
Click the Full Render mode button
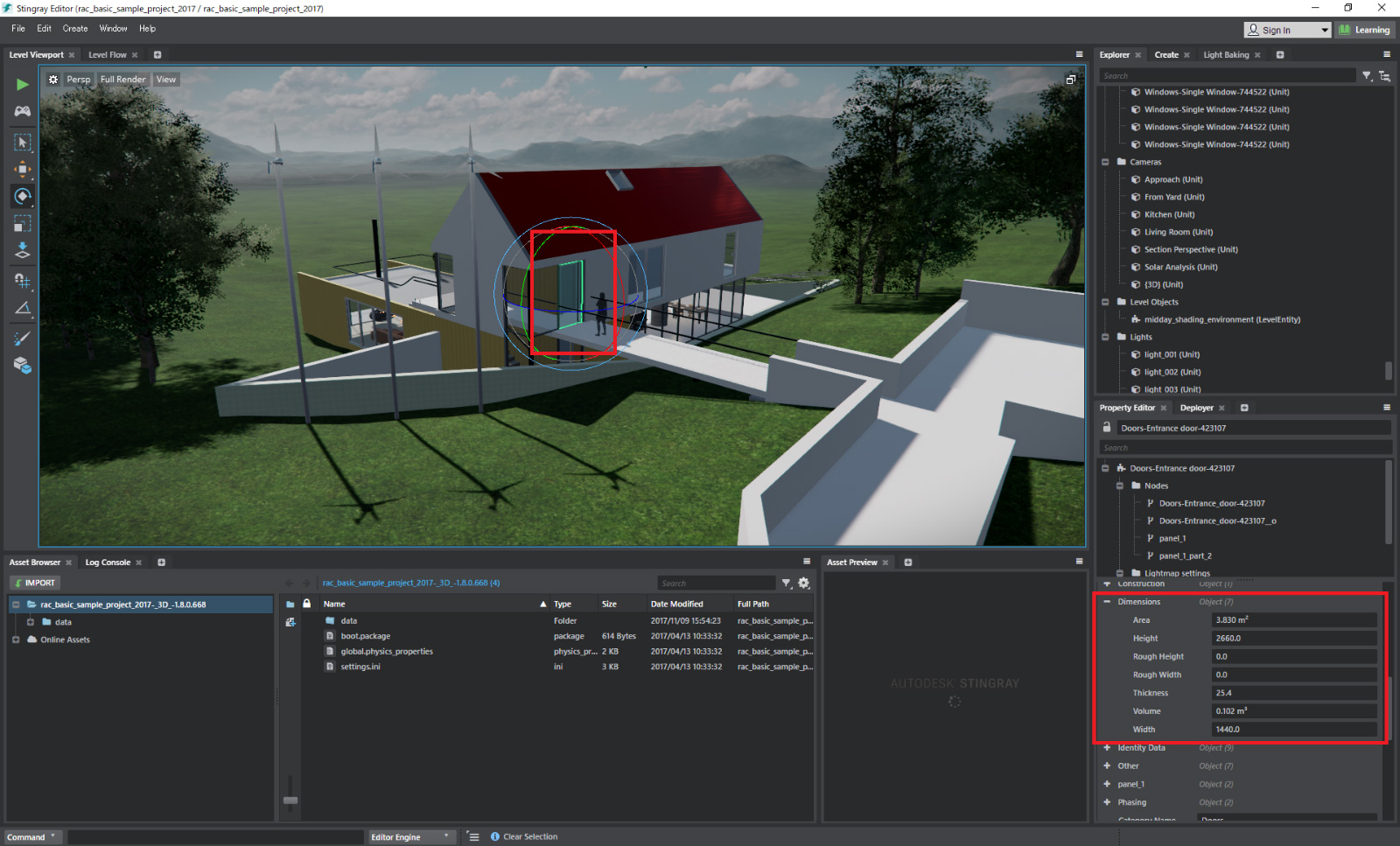click(x=122, y=80)
